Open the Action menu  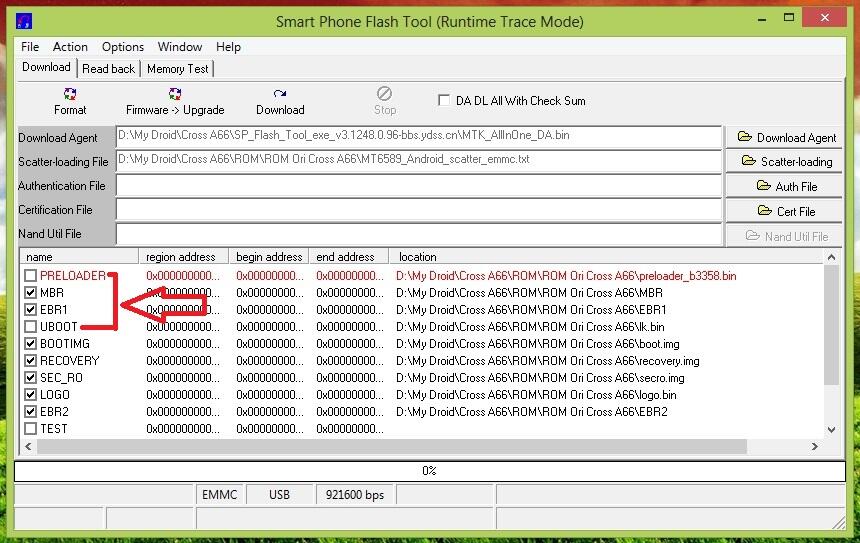70,47
